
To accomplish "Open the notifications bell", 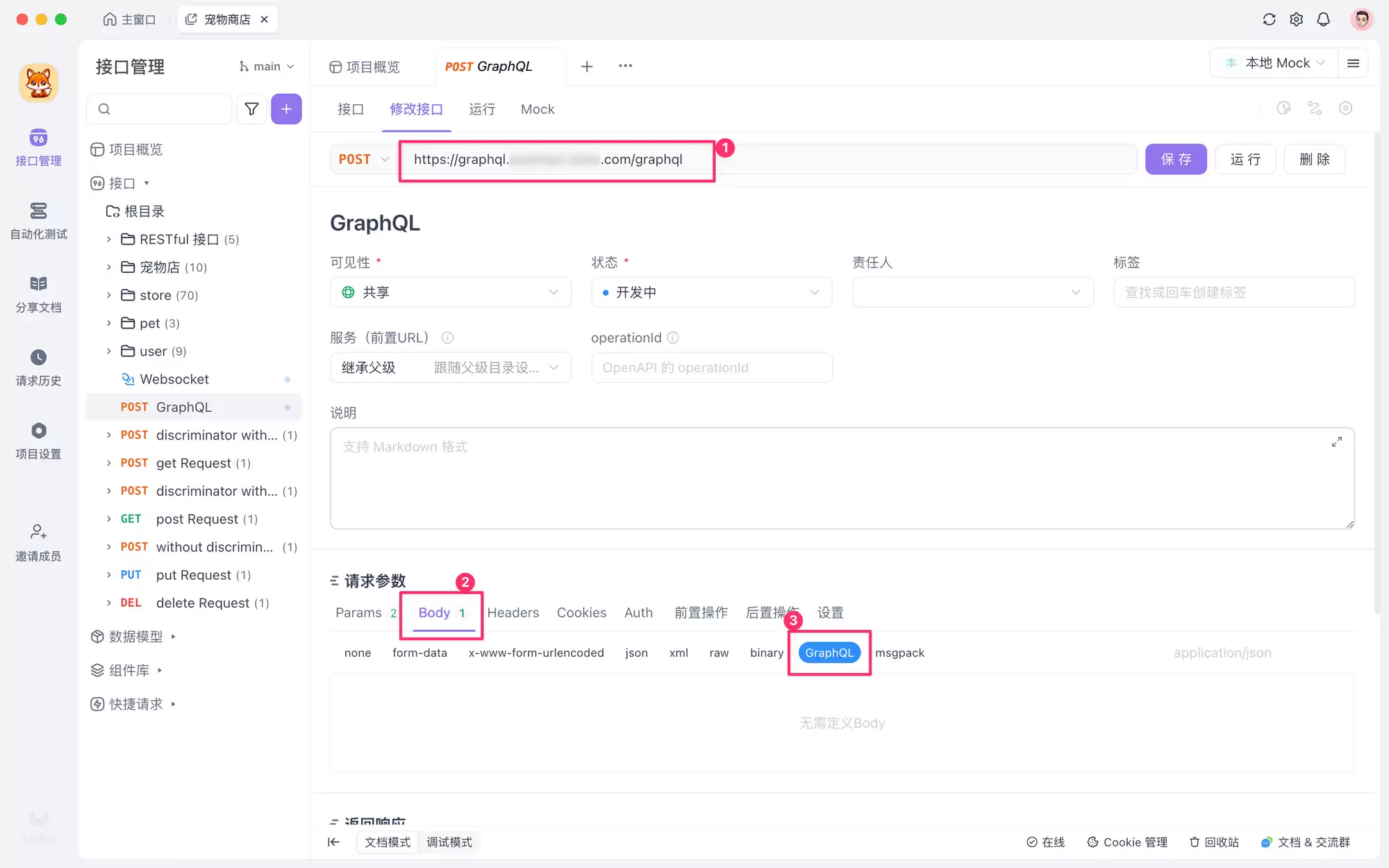I will click(1323, 19).
